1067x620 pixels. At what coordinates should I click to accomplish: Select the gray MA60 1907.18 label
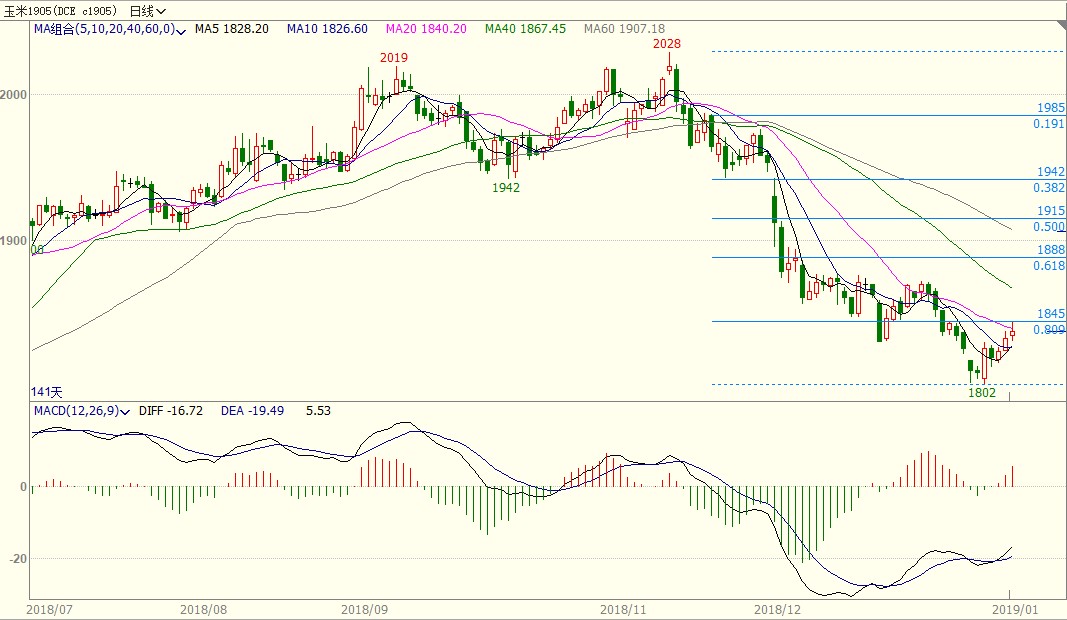(624, 29)
